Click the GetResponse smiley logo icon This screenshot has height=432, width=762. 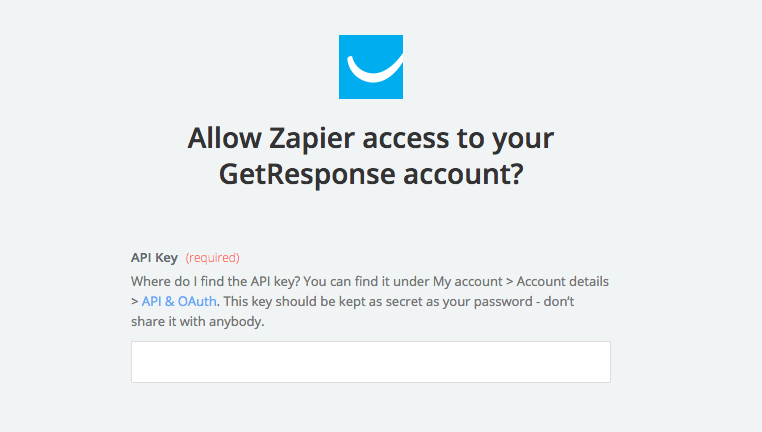tap(371, 67)
